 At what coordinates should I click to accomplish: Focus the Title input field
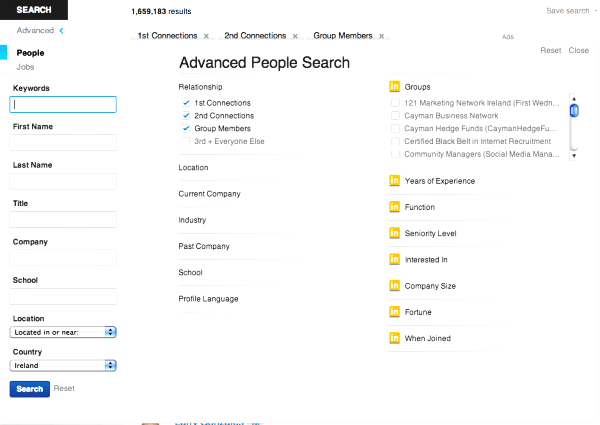coord(63,220)
